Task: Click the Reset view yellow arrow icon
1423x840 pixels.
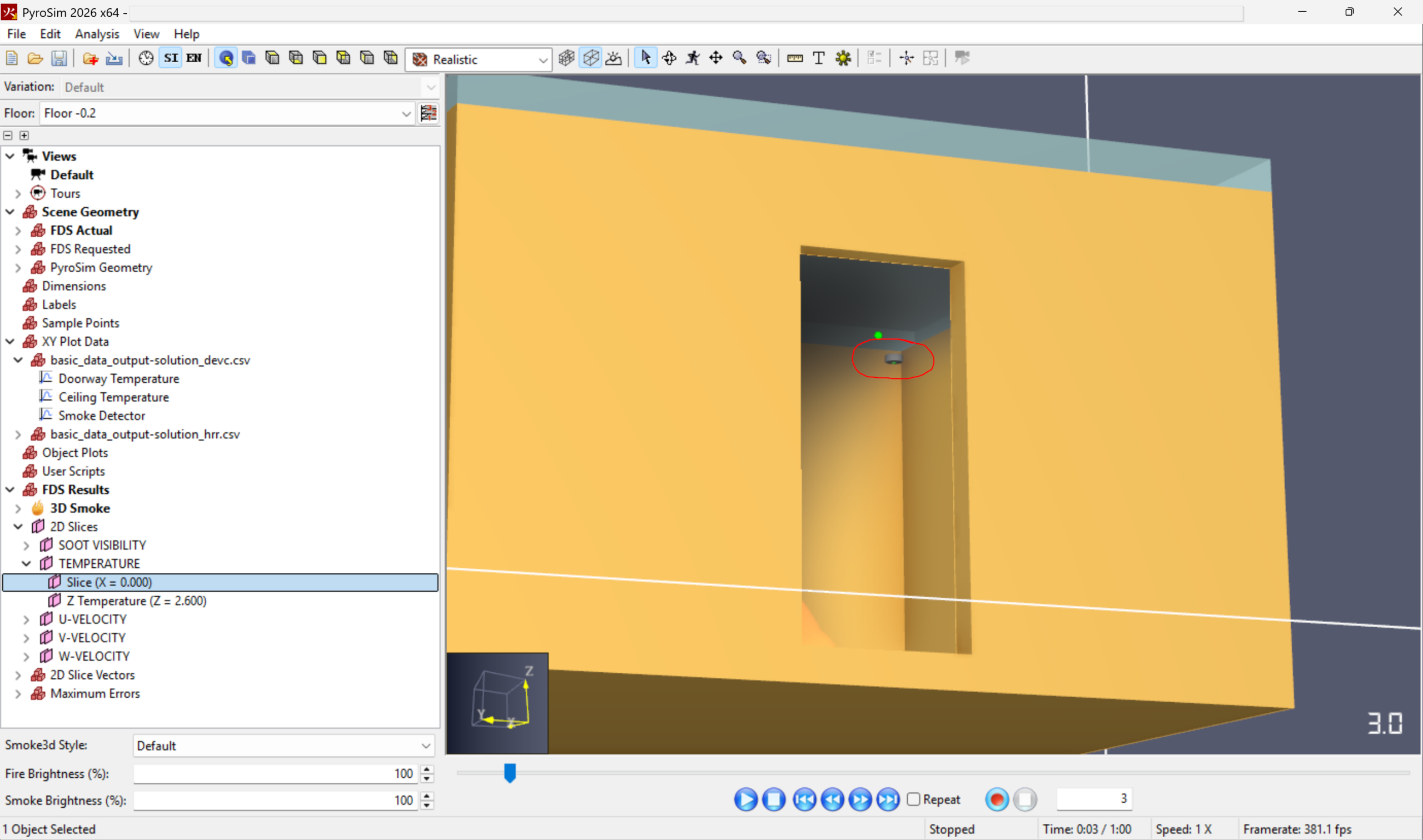Action: tap(226, 58)
